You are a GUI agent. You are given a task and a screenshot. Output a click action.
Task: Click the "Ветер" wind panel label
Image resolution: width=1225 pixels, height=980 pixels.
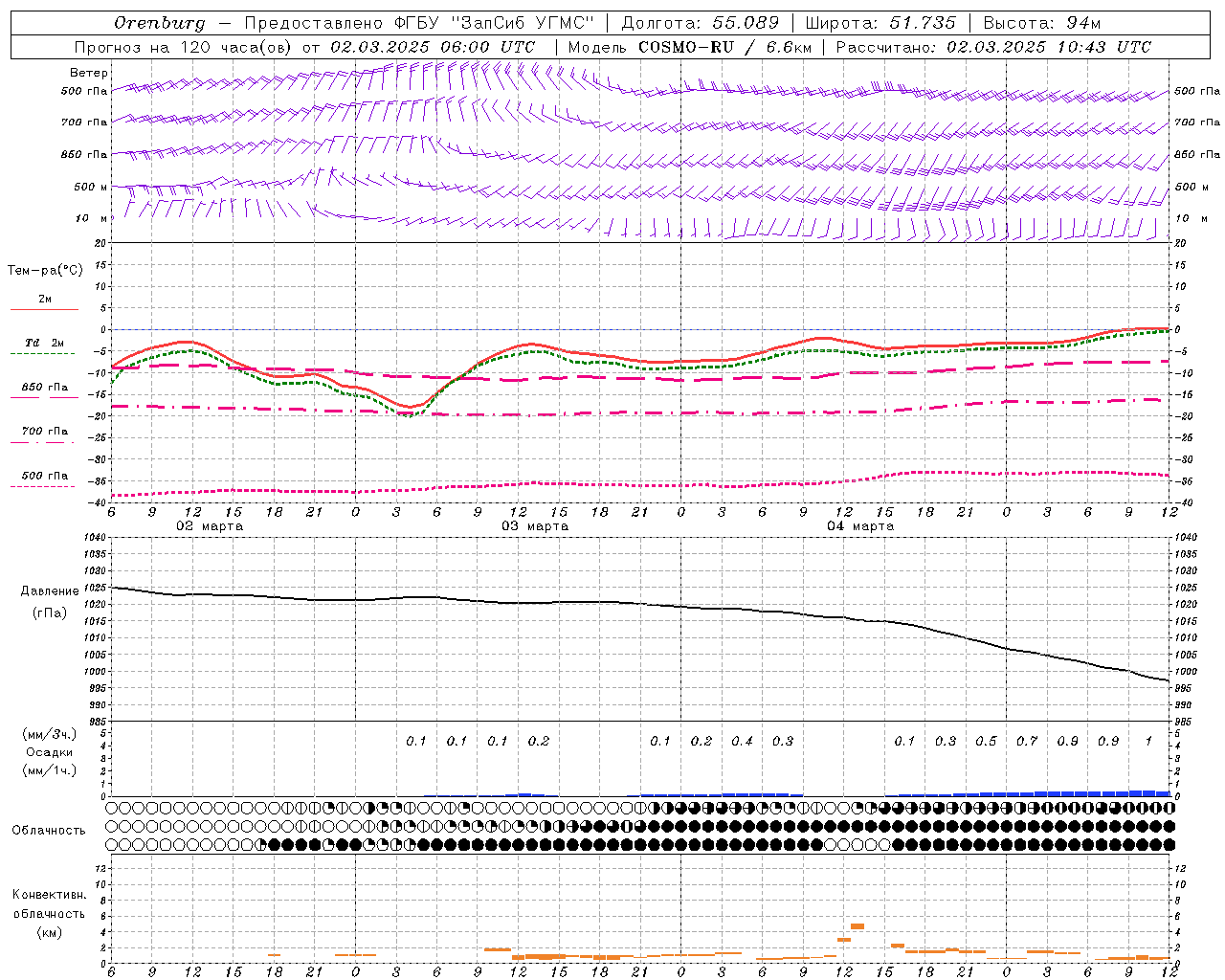[x=89, y=73]
